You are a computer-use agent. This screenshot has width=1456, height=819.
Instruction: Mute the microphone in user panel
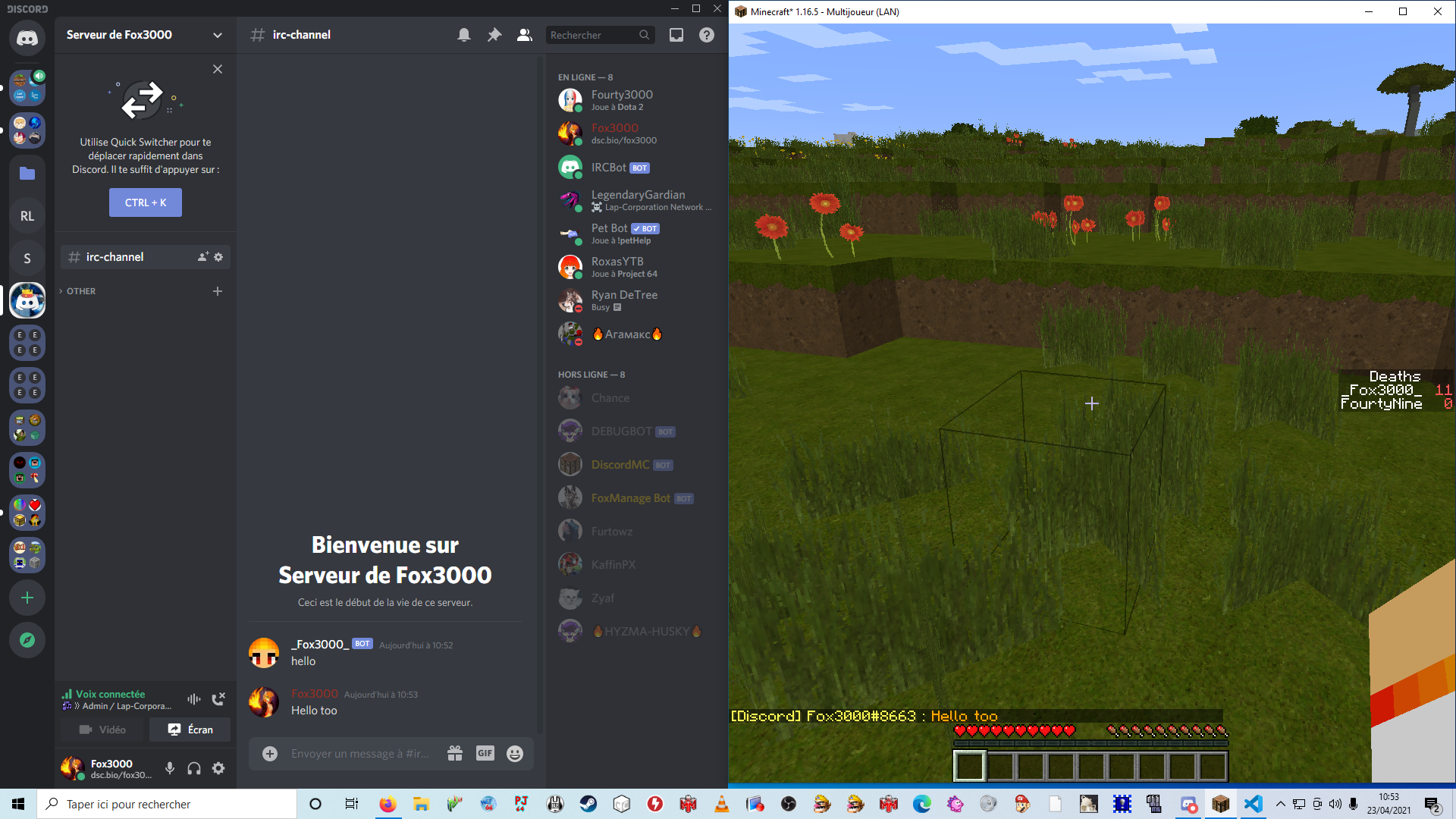(x=170, y=768)
